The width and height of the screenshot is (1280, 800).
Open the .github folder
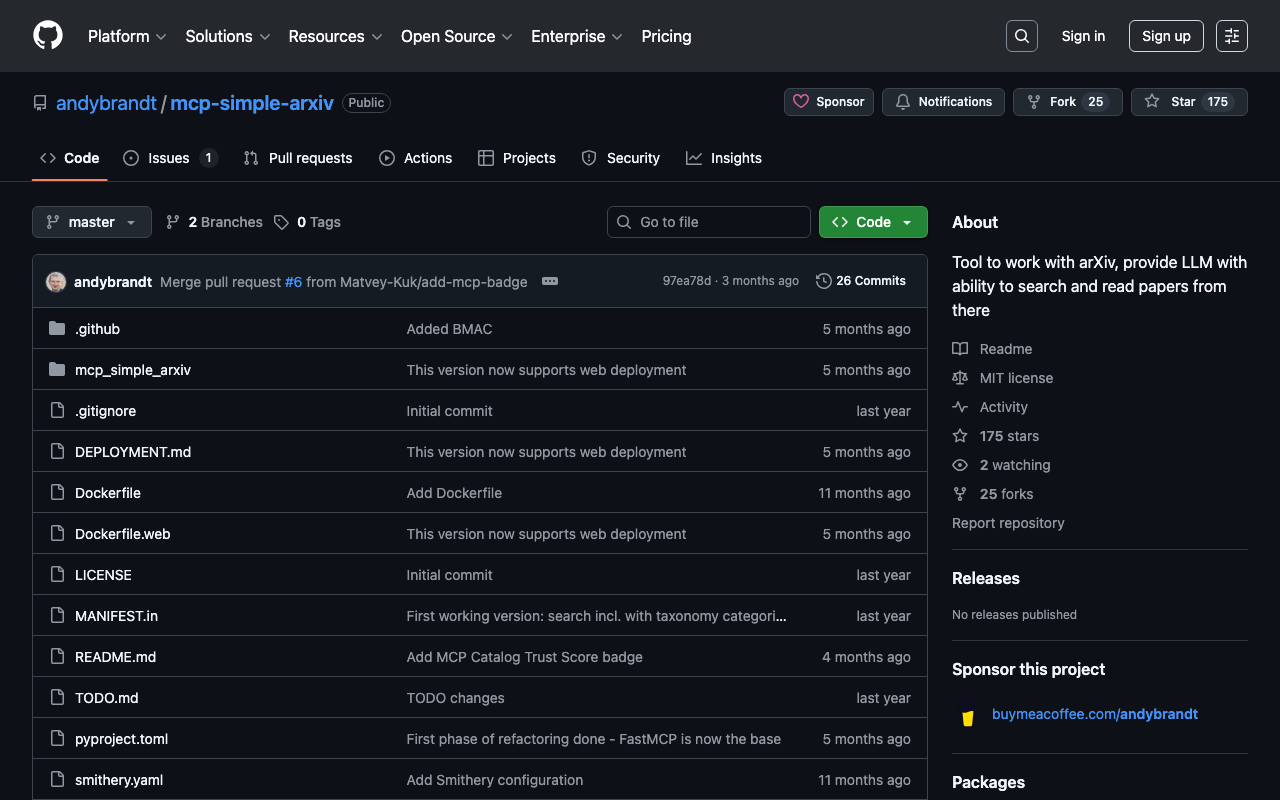(97, 329)
